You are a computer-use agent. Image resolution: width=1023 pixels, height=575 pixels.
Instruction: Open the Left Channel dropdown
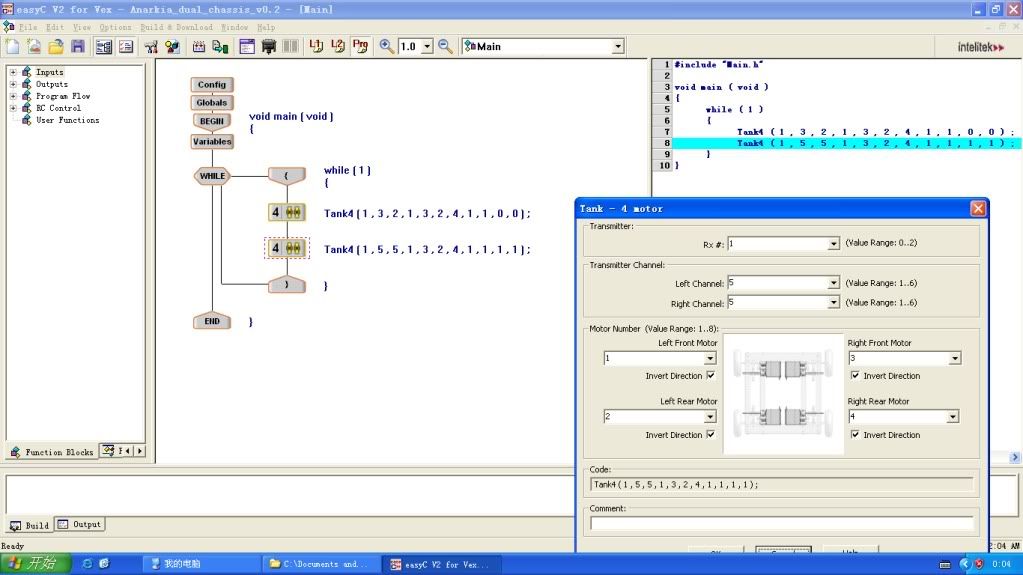[x=833, y=283]
